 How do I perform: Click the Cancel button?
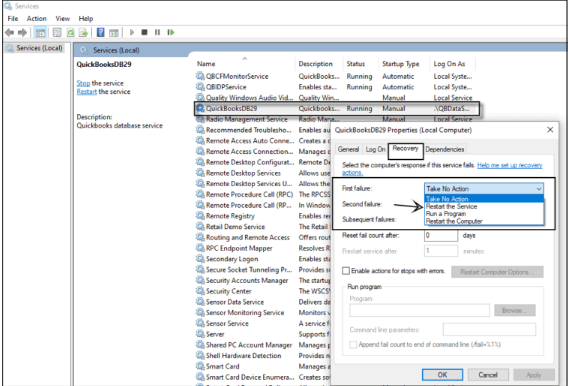tap(488, 375)
